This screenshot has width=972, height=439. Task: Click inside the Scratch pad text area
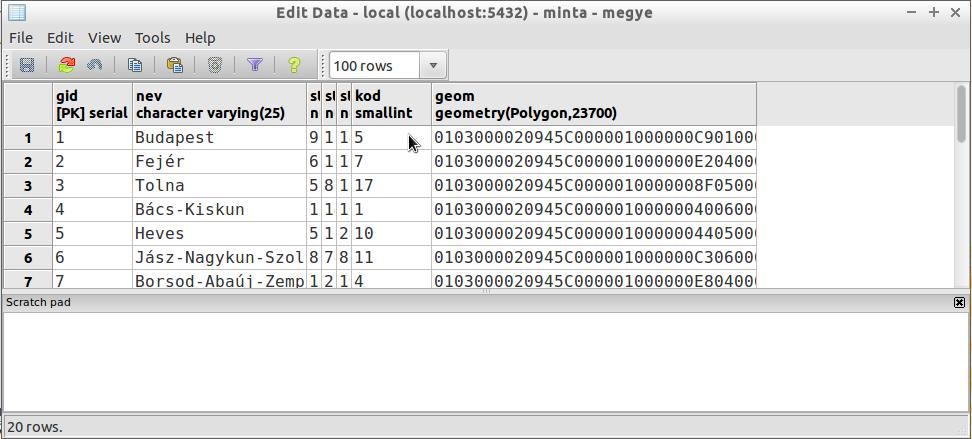coord(485,361)
